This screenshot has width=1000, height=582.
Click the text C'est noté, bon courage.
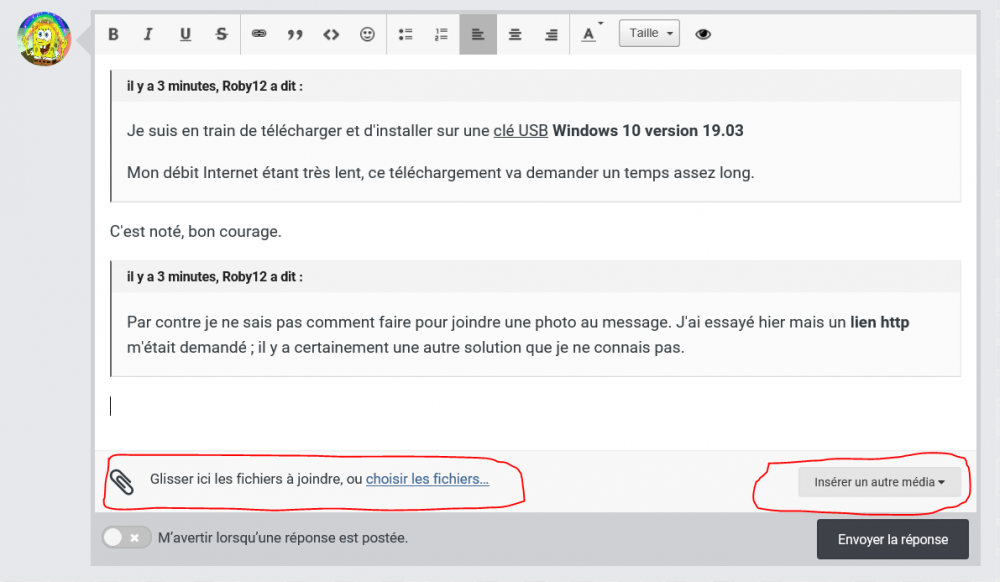coord(195,231)
